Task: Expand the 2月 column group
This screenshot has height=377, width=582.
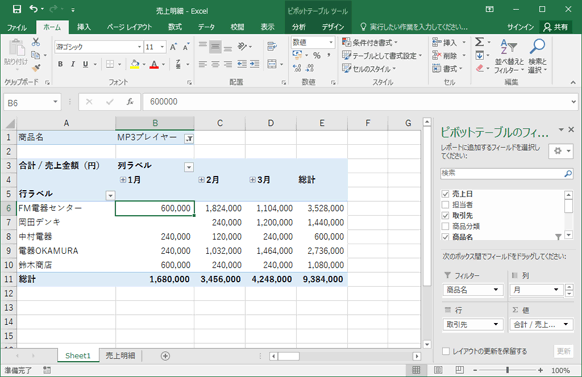Action: click(201, 180)
